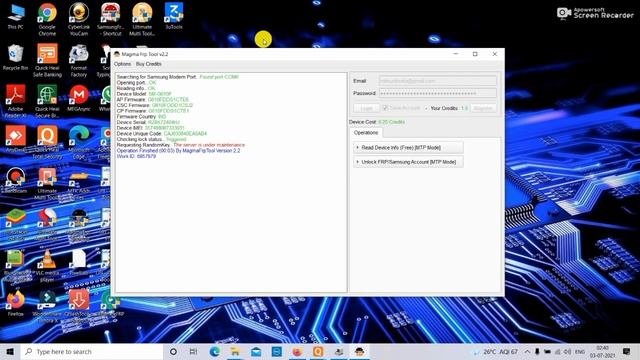Open Quick Heal icon on taskbar
Viewport: 640px width, 360px height.
[318, 351]
